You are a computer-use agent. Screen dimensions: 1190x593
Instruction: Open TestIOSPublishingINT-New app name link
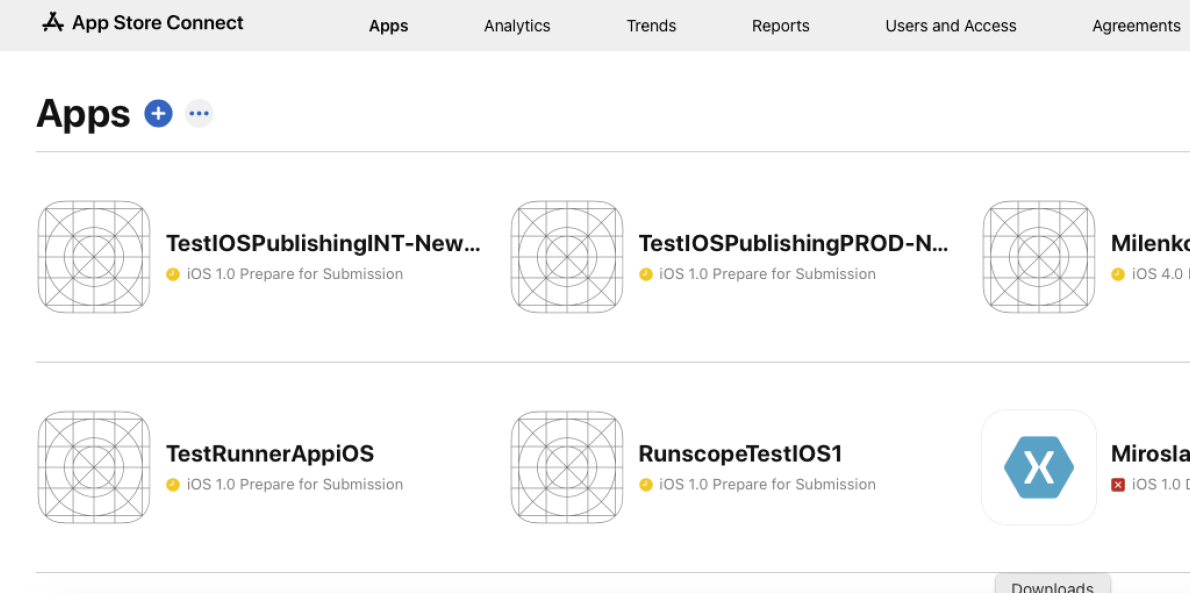click(x=323, y=244)
